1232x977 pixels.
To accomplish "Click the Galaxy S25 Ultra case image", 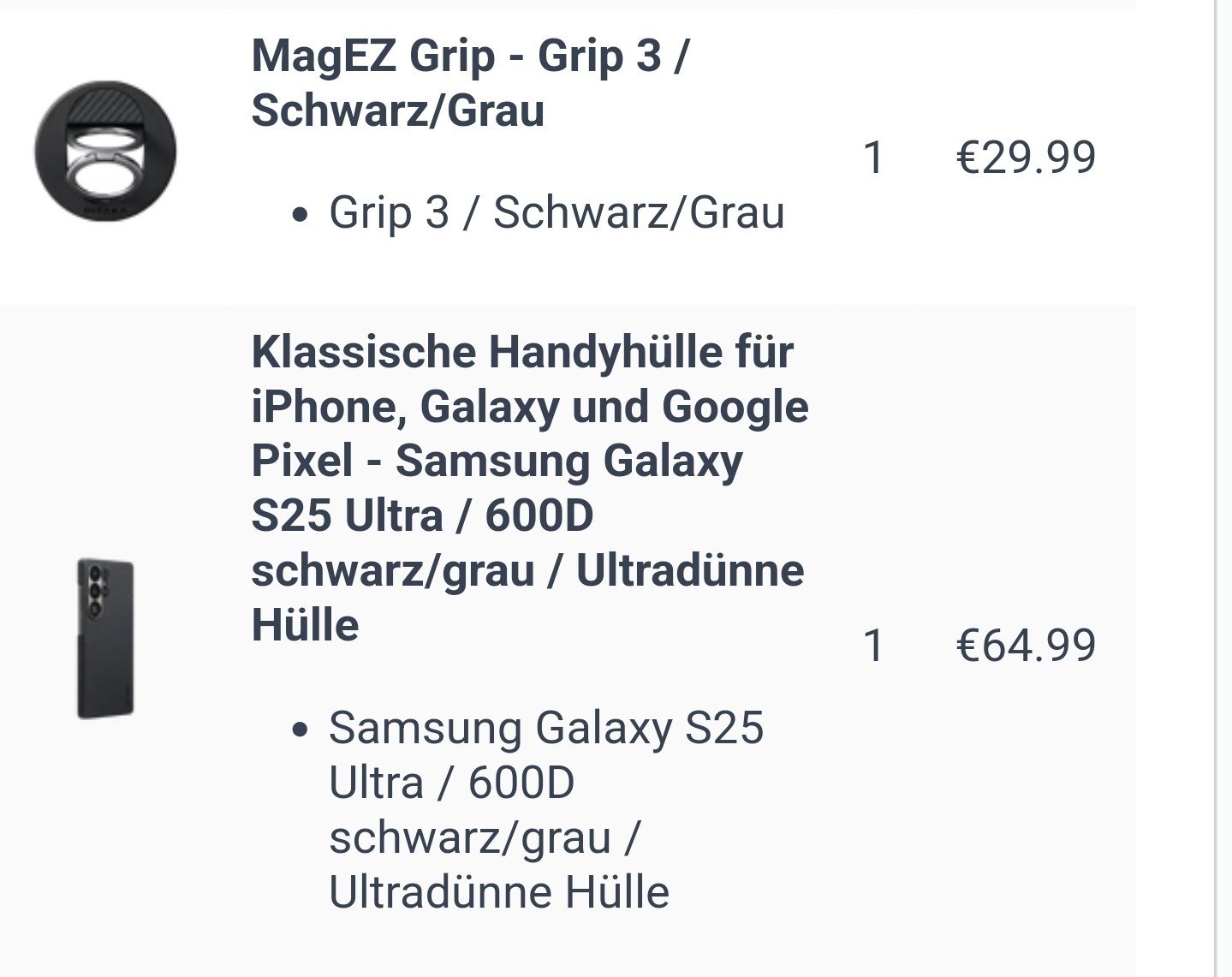I will [105, 639].
